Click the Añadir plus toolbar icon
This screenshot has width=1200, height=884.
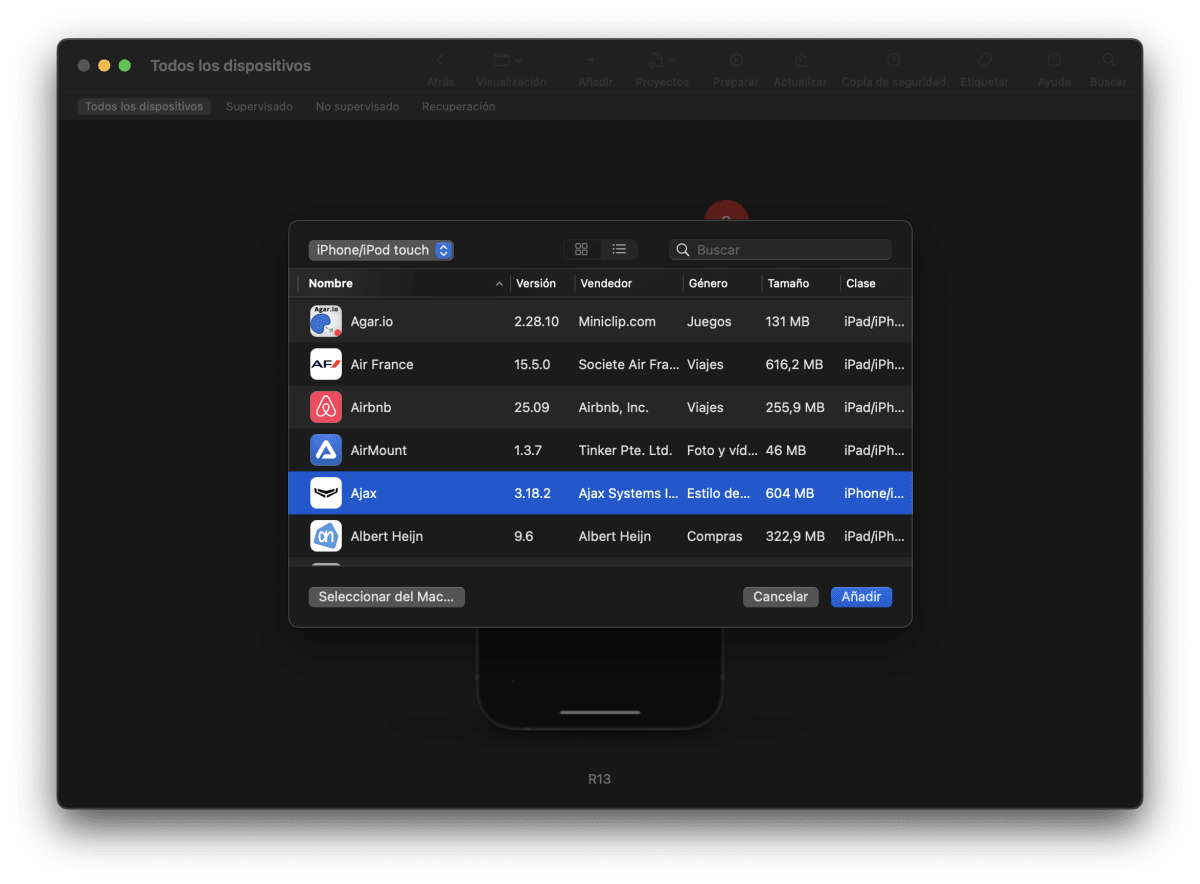click(x=592, y=61)
